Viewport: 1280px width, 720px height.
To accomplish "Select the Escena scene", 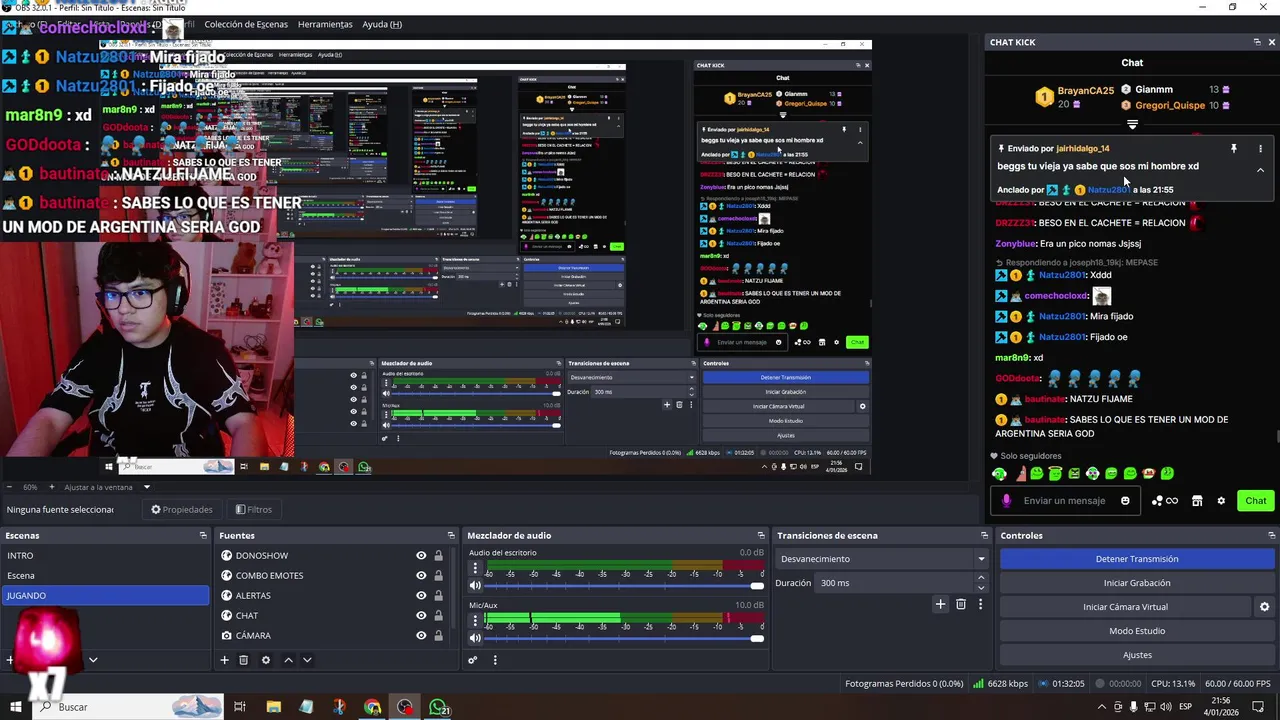I will tap(105, 575).
